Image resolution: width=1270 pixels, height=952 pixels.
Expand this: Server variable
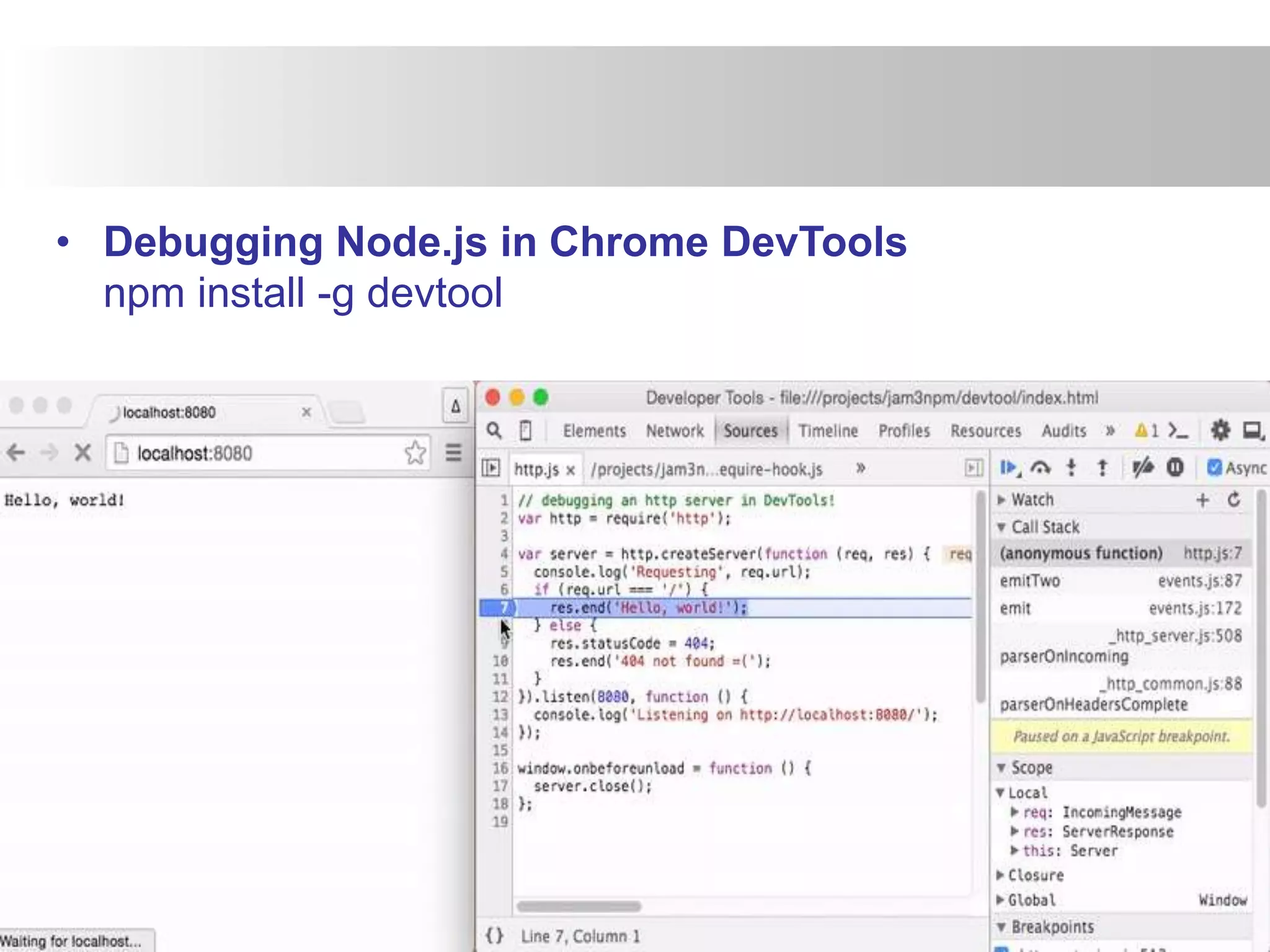1015,850
